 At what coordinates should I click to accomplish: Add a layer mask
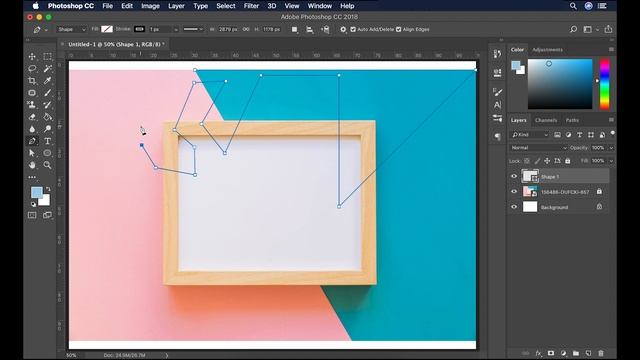coord(551,353)
